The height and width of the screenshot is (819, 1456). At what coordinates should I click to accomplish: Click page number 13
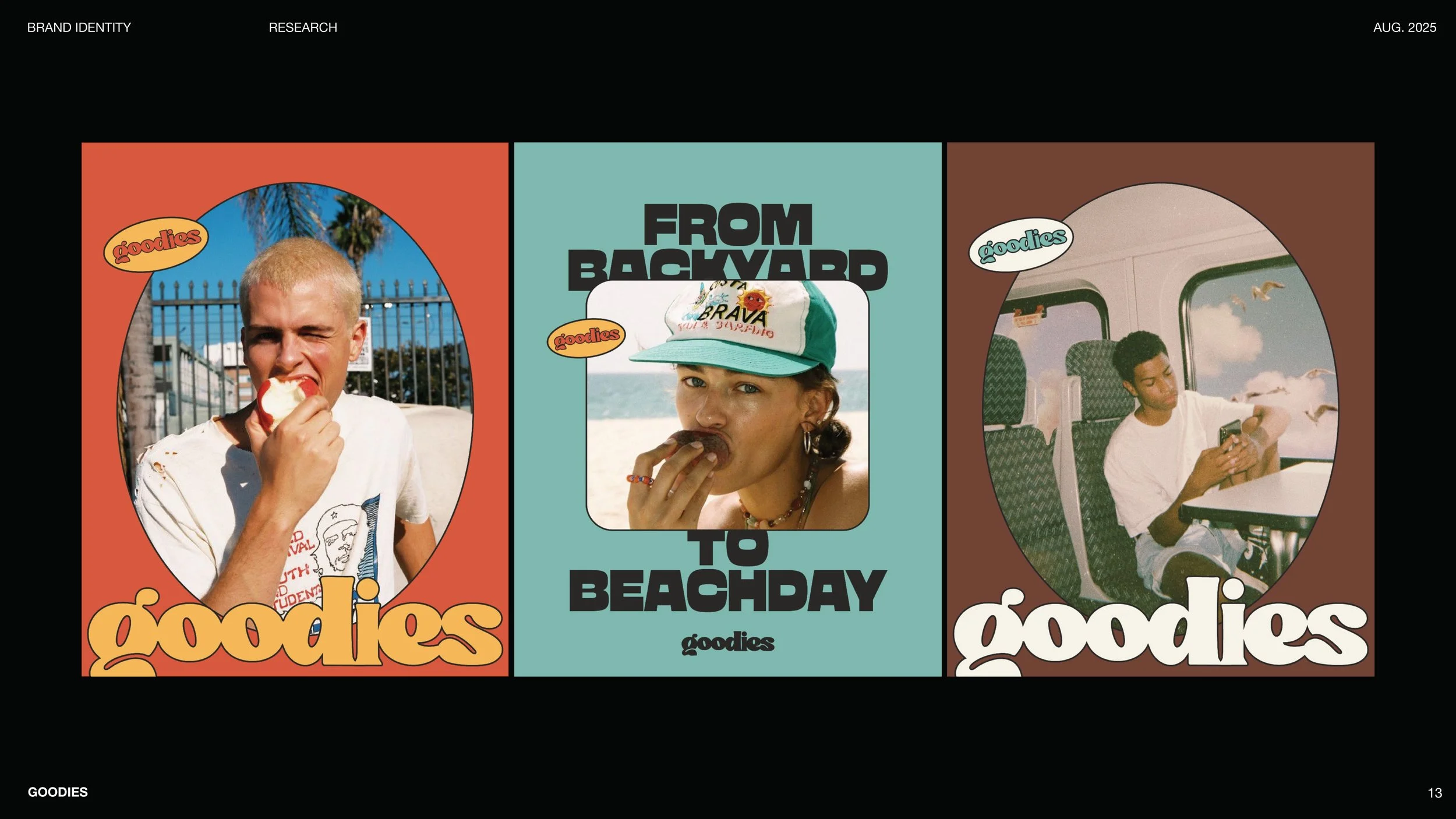(x=1434, y=793)
